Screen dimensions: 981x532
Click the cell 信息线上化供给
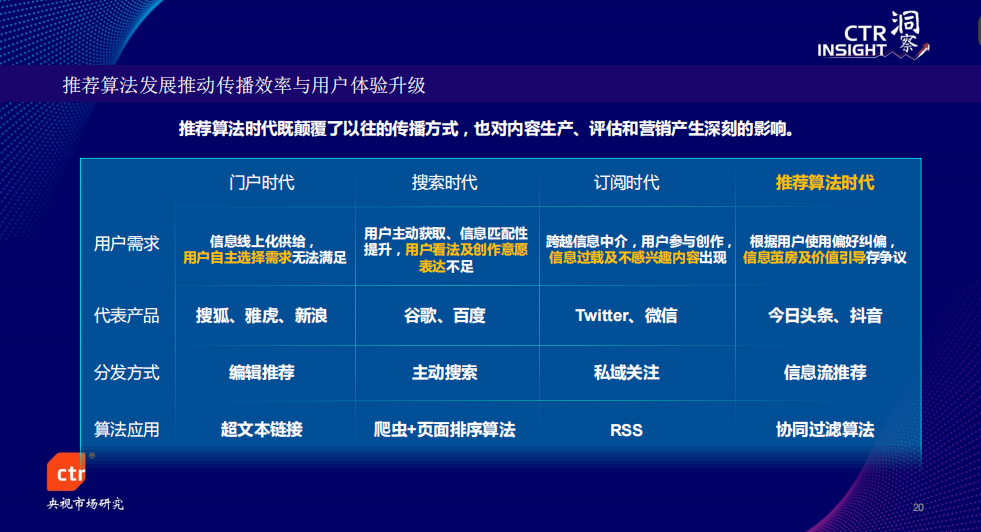[265, 249]
